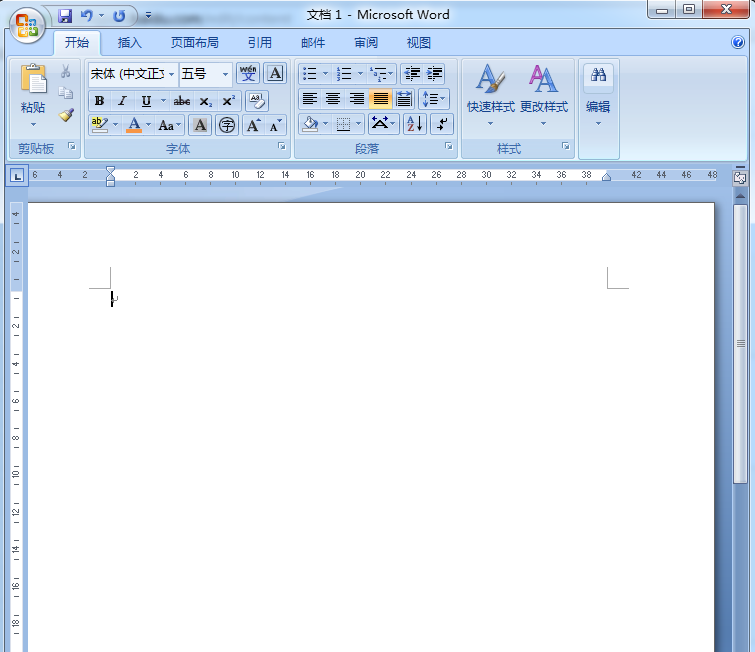Screen dimensions: 755x652
Task: Apply borders to the paragraph
Action: pyautogui.click(x=343, y=124)
